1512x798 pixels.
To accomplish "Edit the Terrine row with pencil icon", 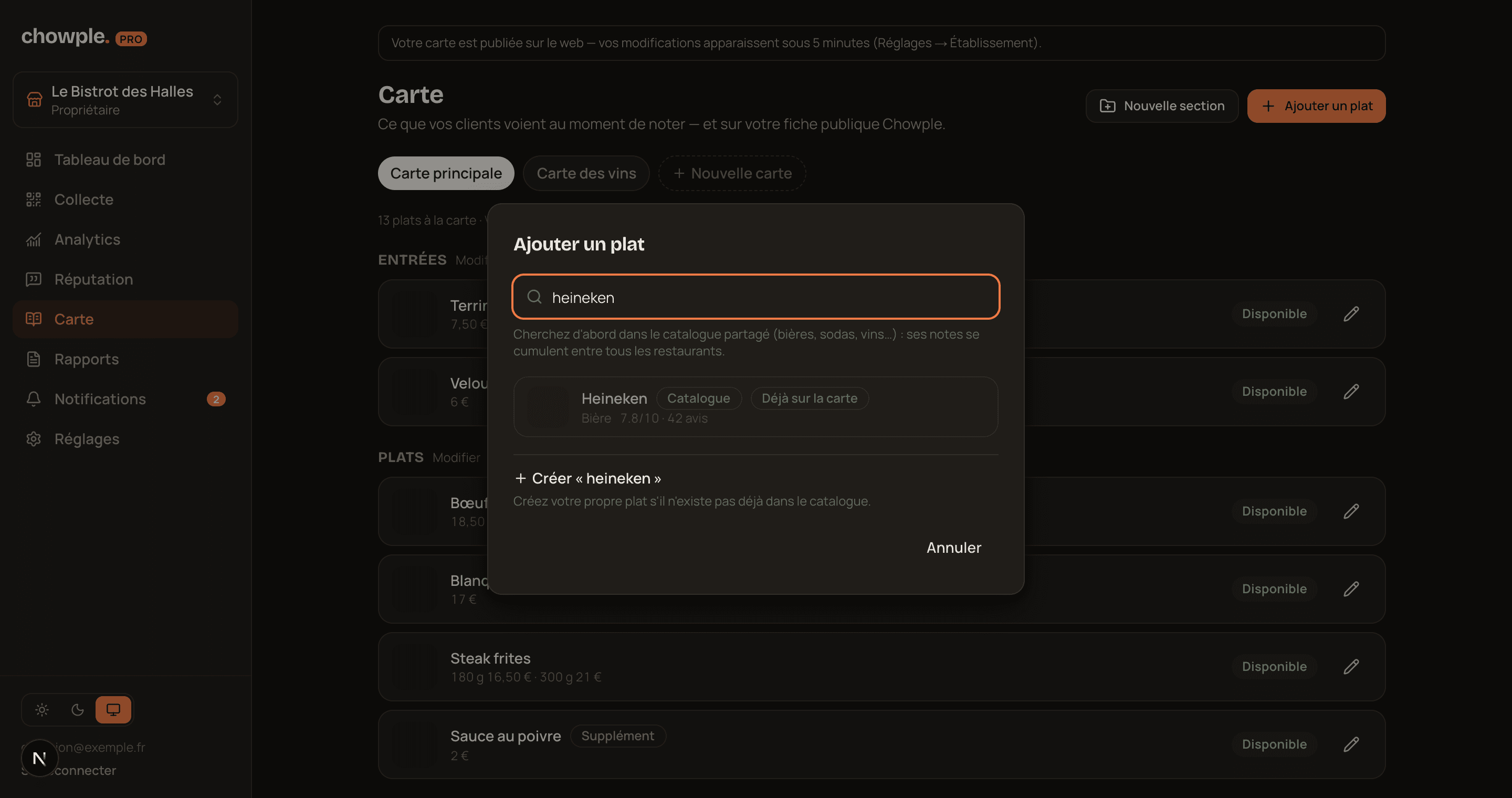I will coord(1351,314).
